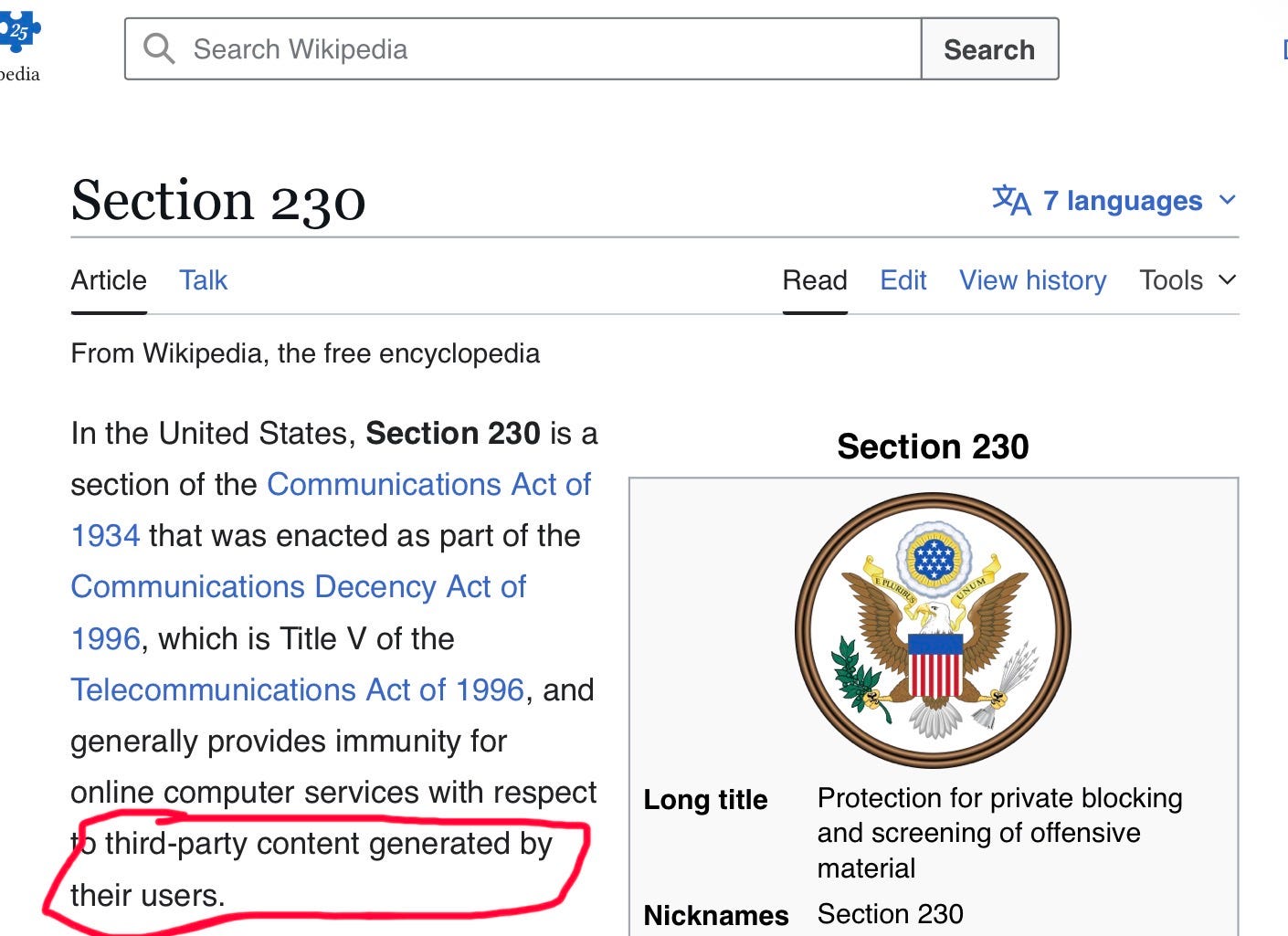The height and width of the screenshot is (936, 1288).
Task: Expand the 7 languages dropdown
Action: pyautogui.click(x=1114, y=200)
